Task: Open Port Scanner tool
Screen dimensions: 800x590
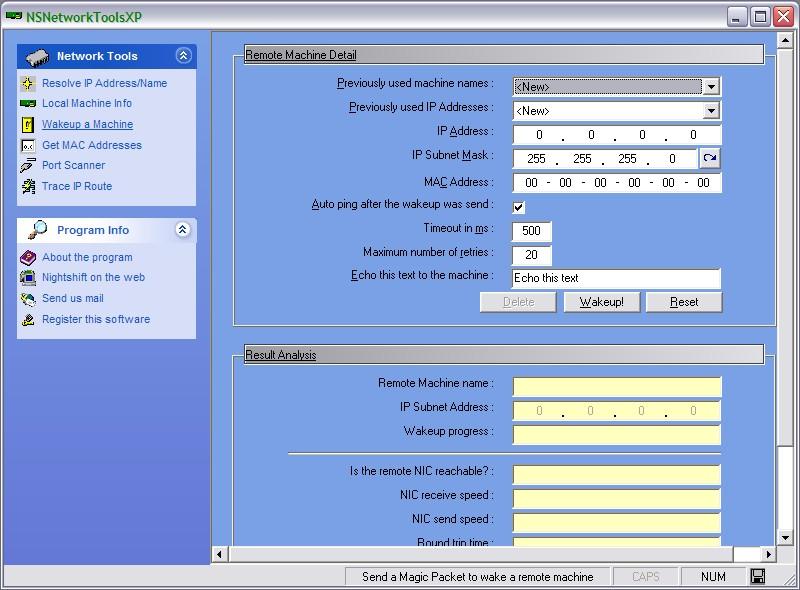Action: coord(73,165)
